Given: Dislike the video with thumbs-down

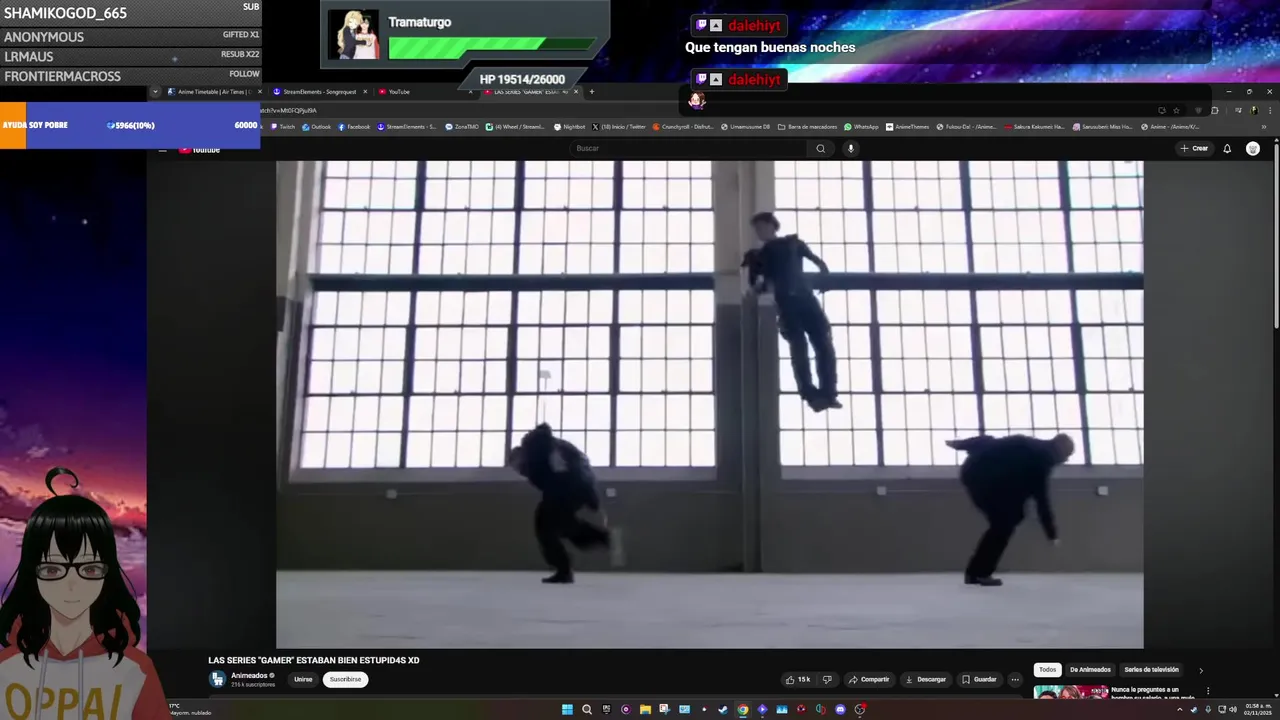Looking at the screenshot, I should click(x=827, y=679).
